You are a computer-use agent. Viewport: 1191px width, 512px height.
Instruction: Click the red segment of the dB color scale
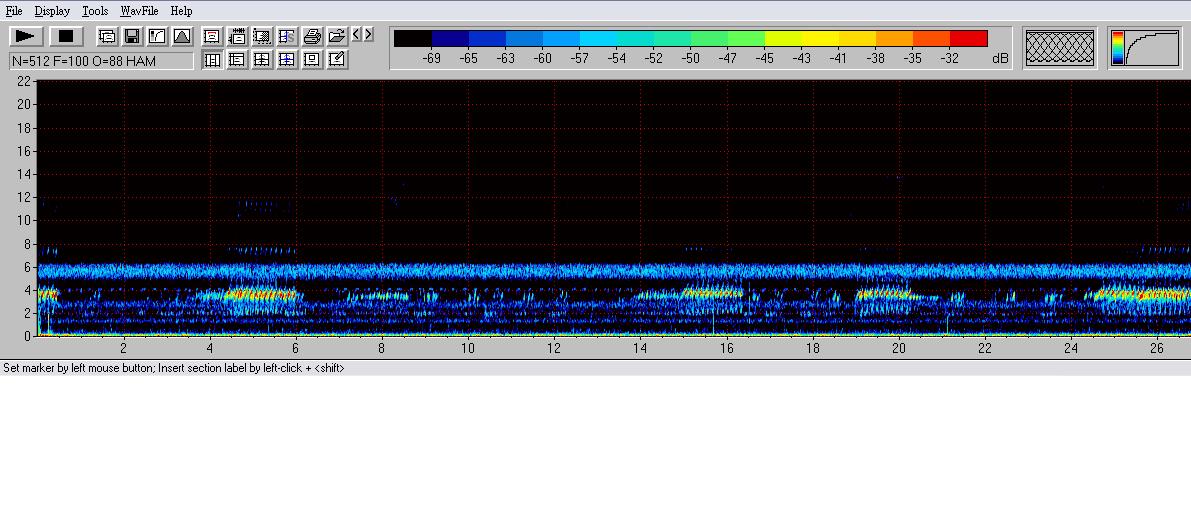click(968, 39)
